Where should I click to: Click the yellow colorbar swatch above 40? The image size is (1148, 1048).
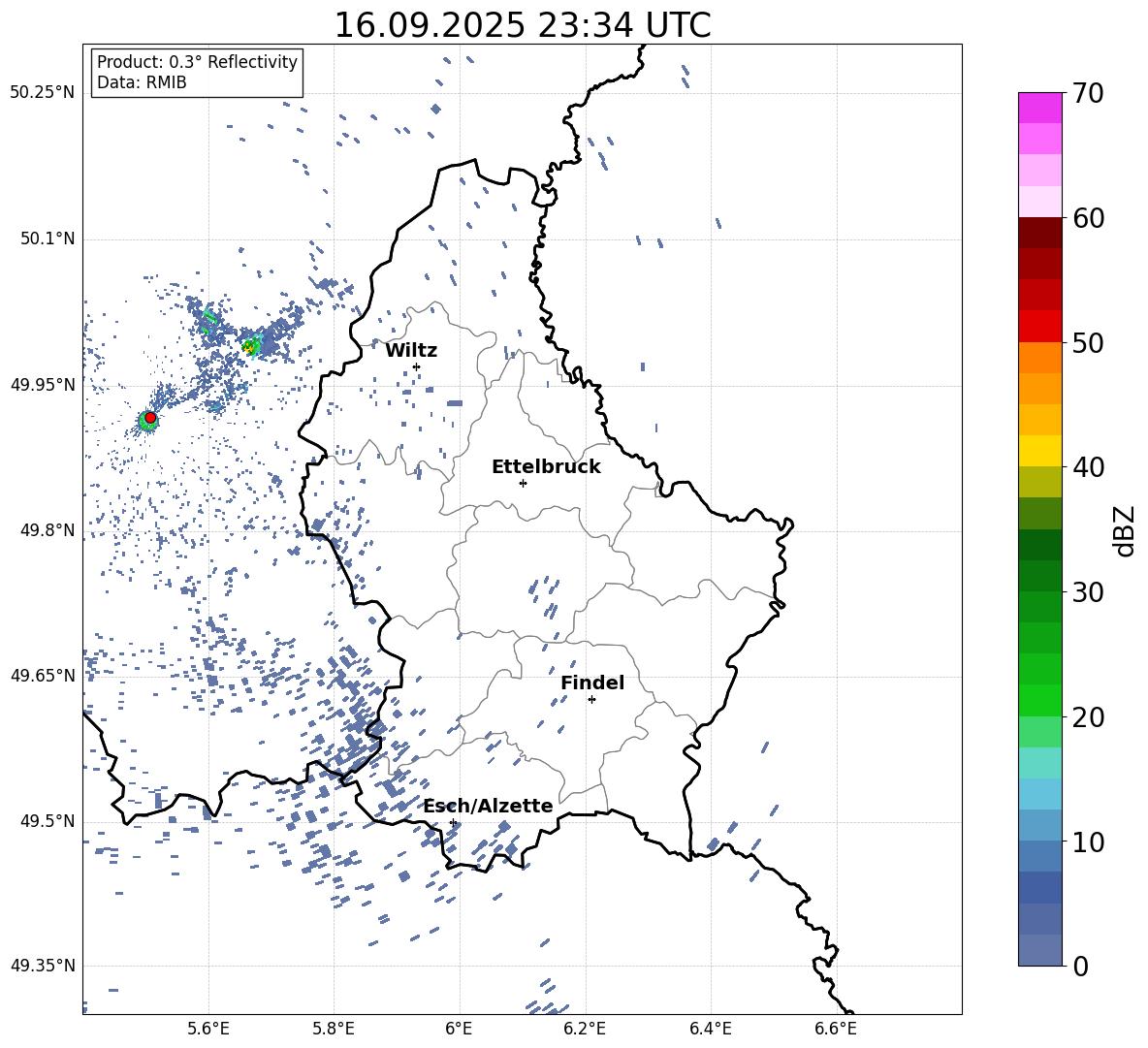[1039, 452]
